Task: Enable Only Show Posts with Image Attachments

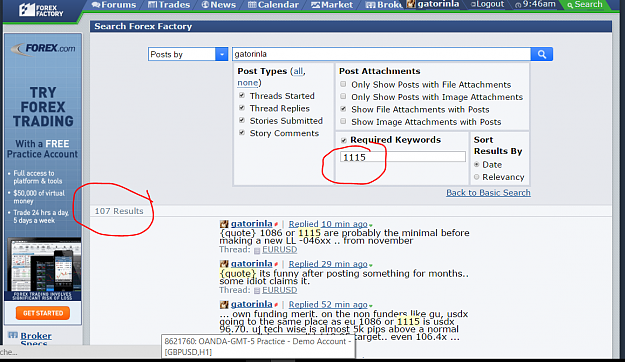Action: tap(343, 96)
